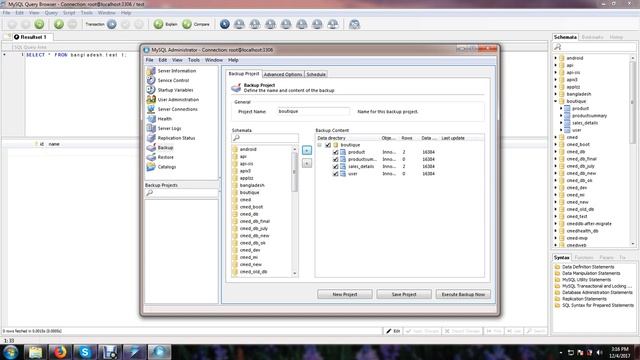Click the Compare query icon

pos(187,24)
